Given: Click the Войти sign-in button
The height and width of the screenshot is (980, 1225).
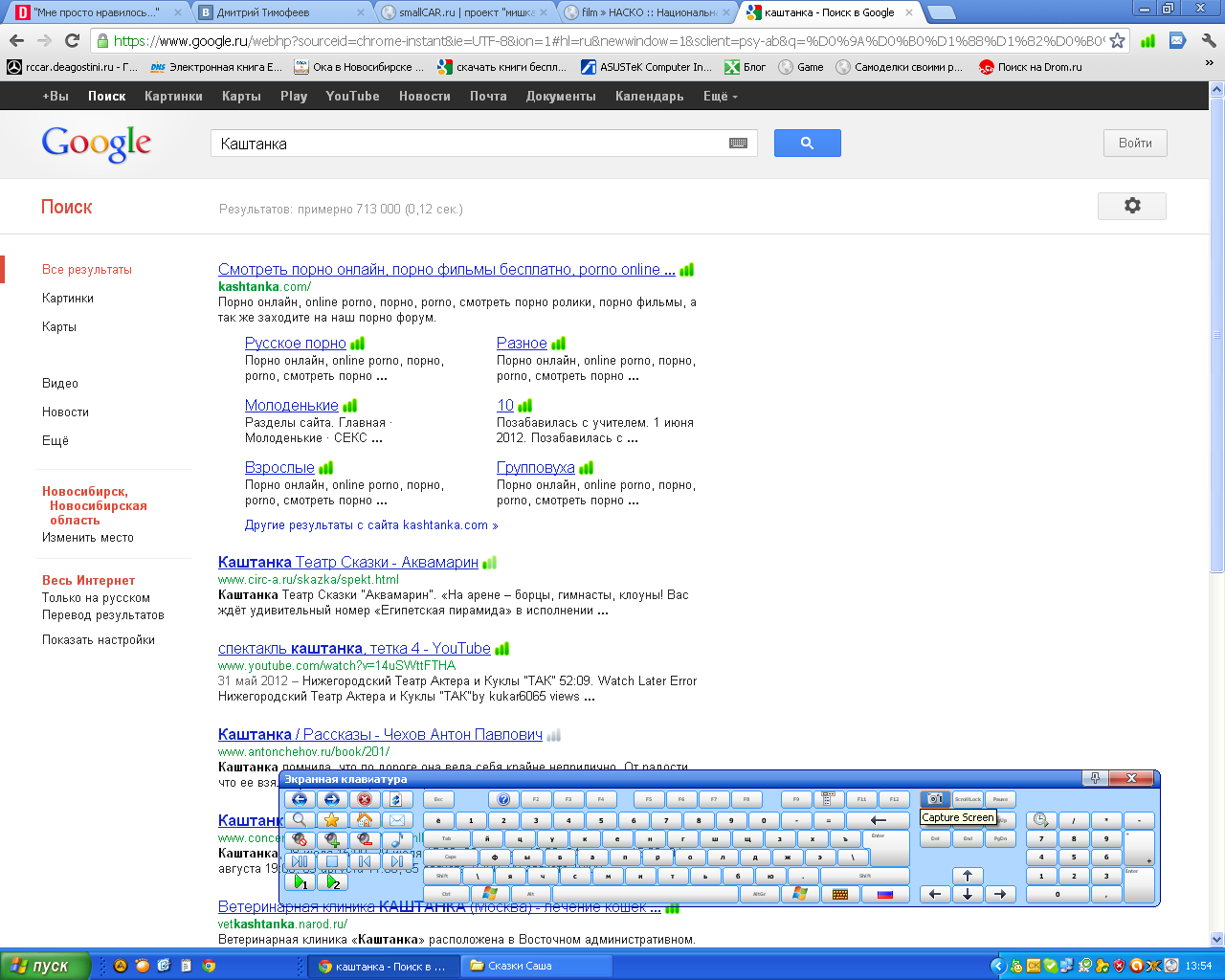Looking at the screenshot, I should coord(1135,144).
